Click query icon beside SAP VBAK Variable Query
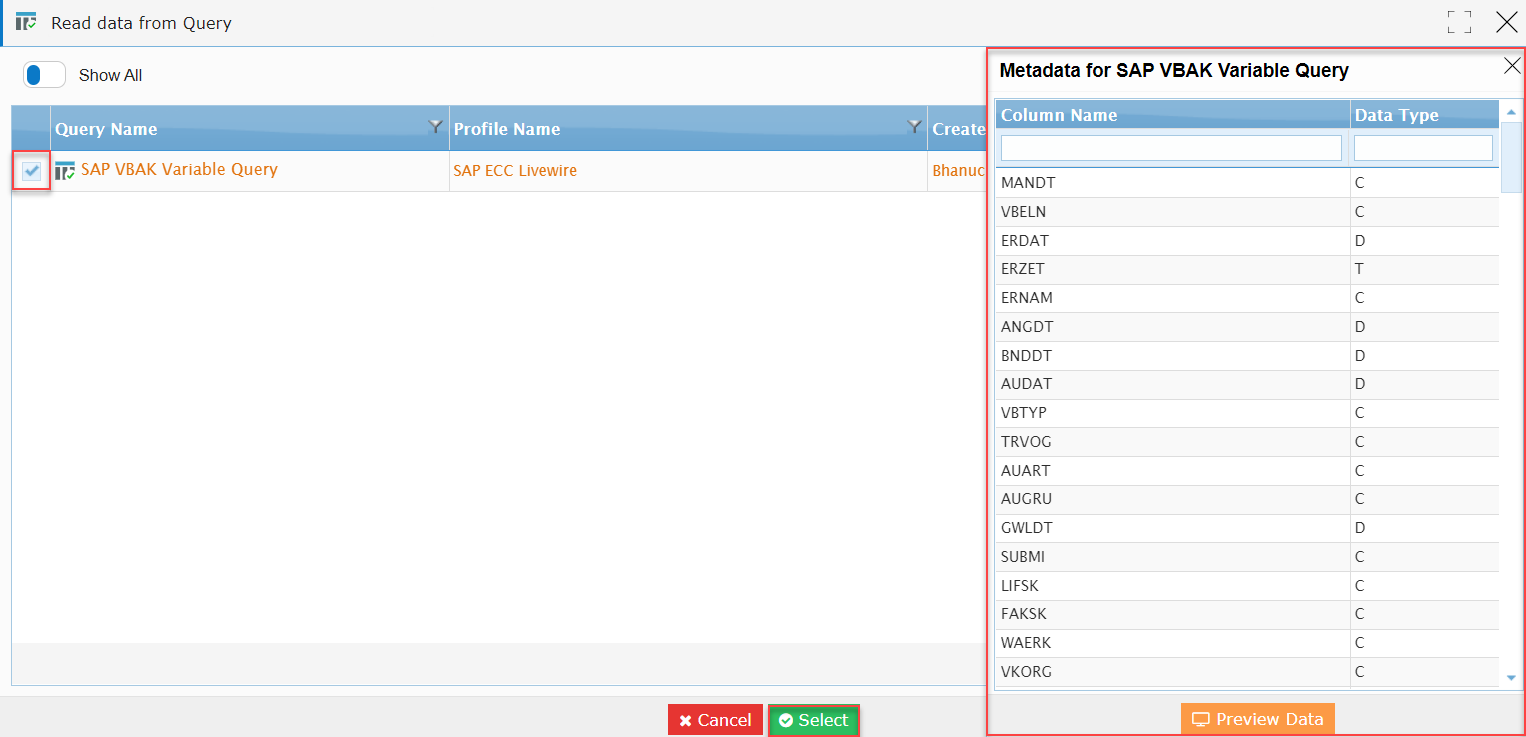1526x737 pixels. tap(65, 171)
